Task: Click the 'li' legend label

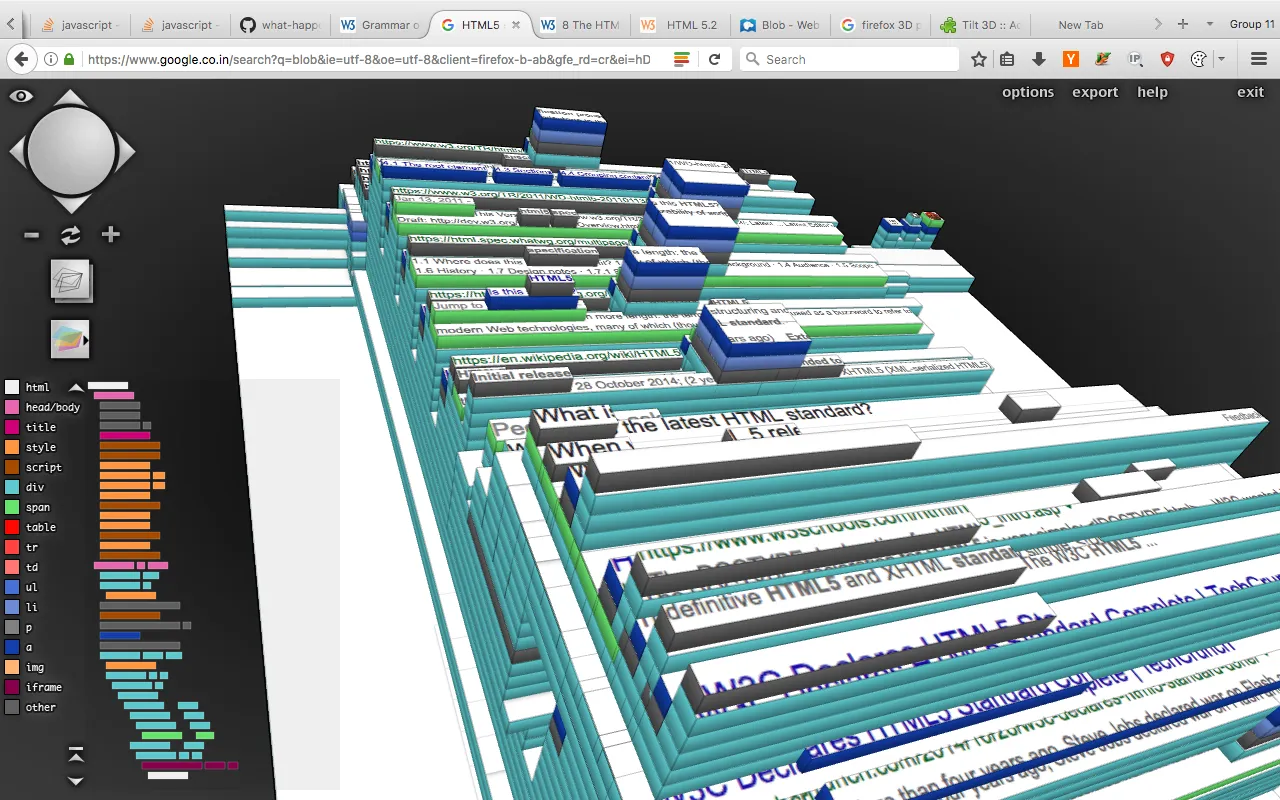Action: pyautogui.click(x=32, y=608)
